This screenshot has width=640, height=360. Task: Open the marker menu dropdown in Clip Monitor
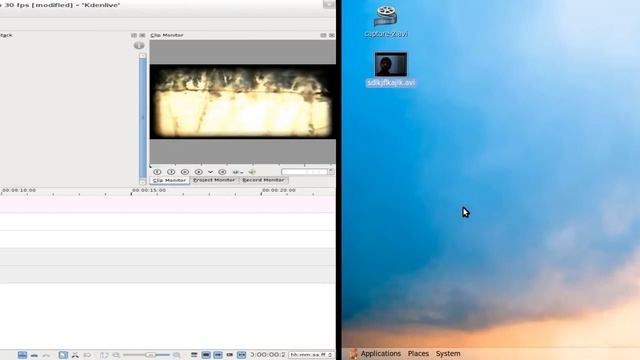click(x=238, y=172)
